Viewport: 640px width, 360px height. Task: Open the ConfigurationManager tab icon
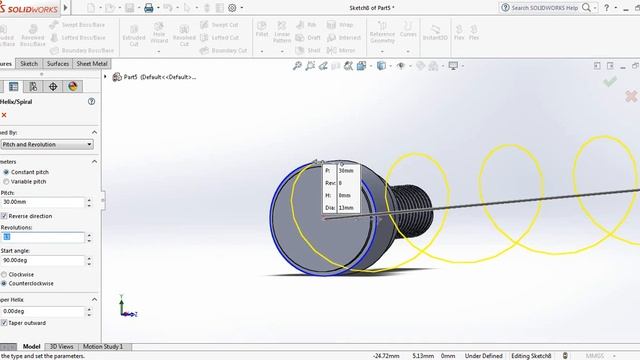pyautogui.click(x=33, y=87)
